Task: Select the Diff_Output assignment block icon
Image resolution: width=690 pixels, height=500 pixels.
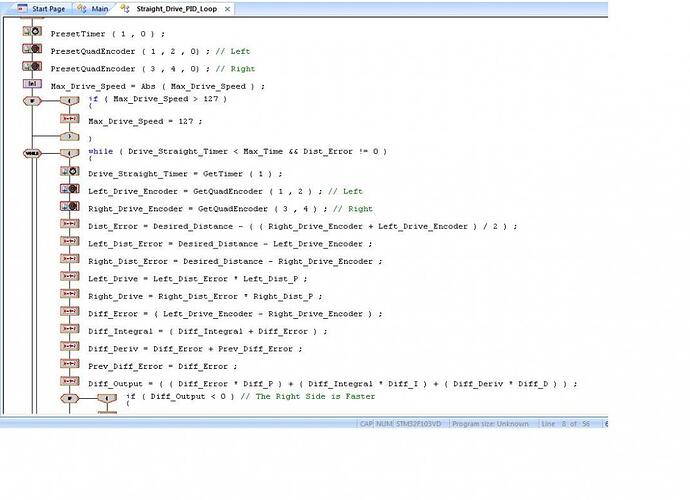Action: tap(70, 381)
